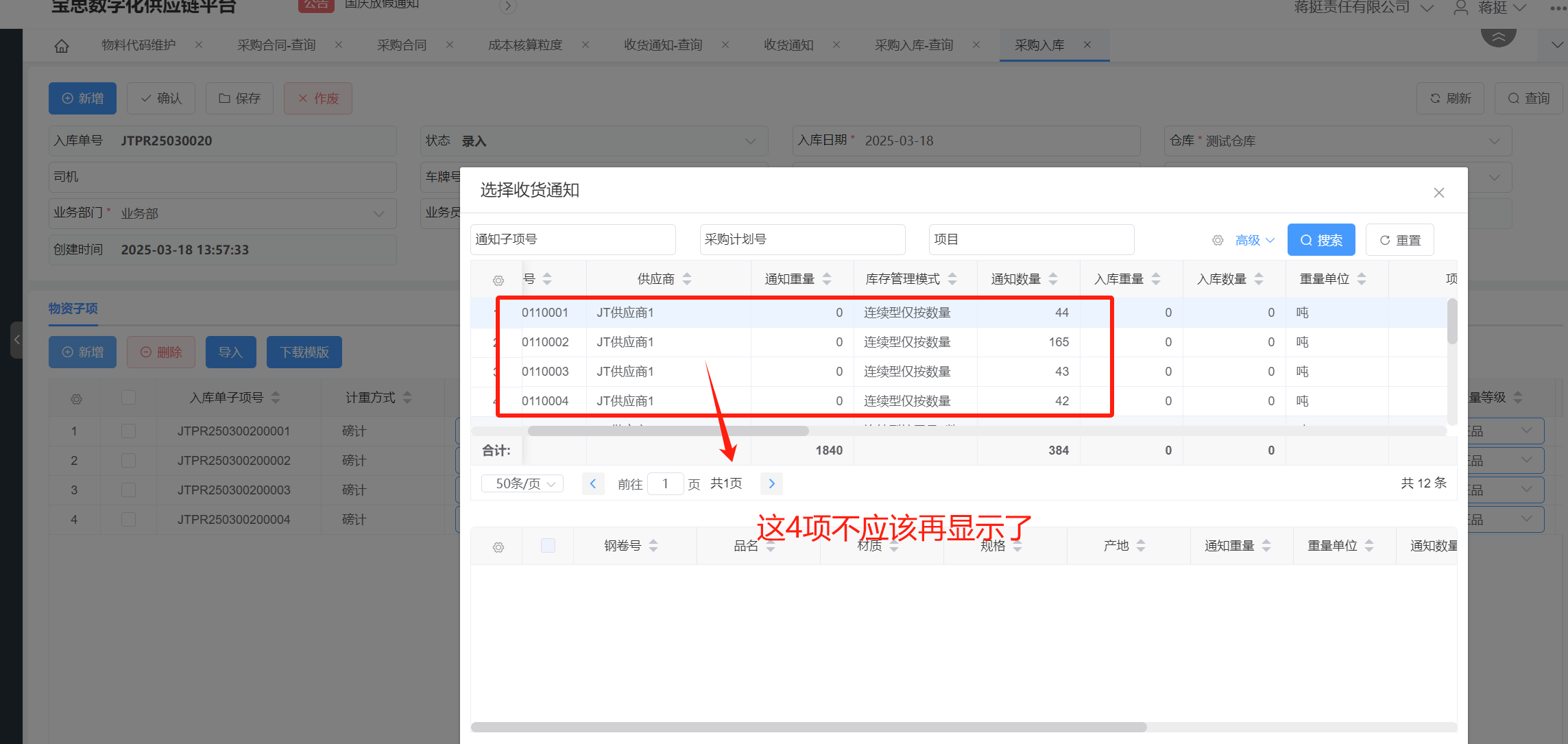The width and height of the screenshot is (1568, 744).
Task: Open settings gear next to 高级
Action: click(1218, 241)
